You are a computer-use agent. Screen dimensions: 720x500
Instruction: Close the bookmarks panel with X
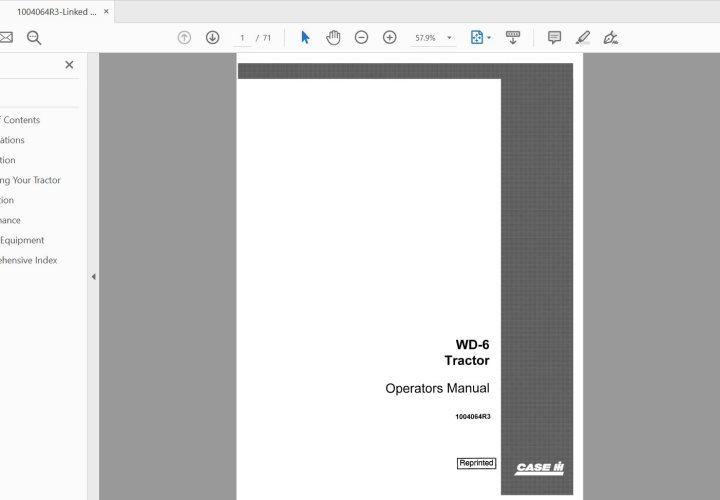coord(69,65)
